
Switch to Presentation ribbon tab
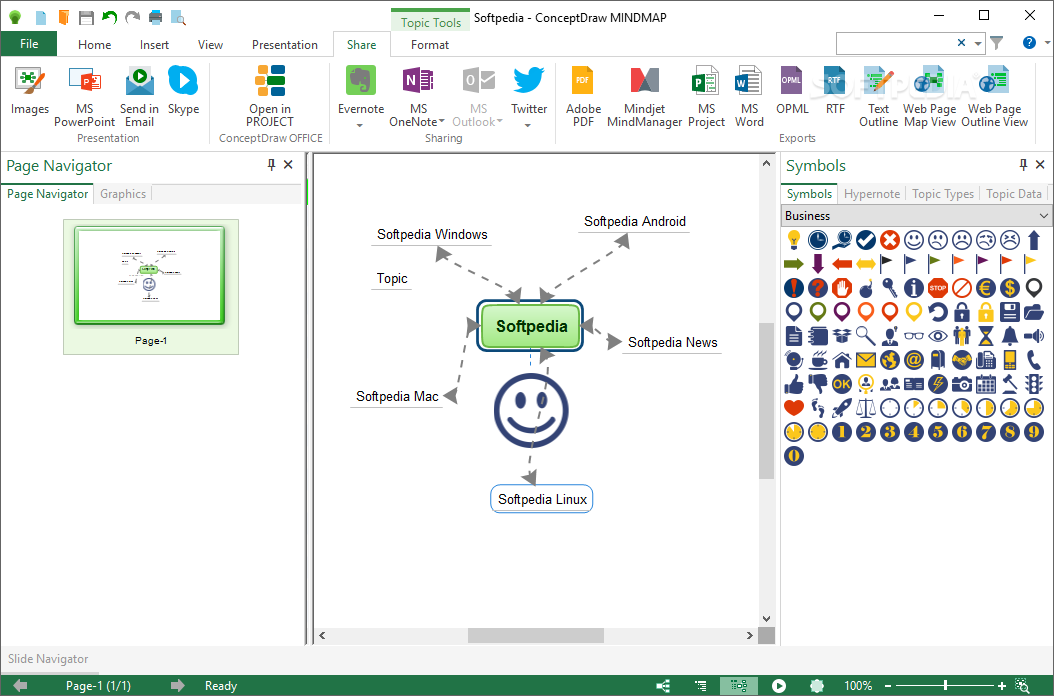(284, 44)
